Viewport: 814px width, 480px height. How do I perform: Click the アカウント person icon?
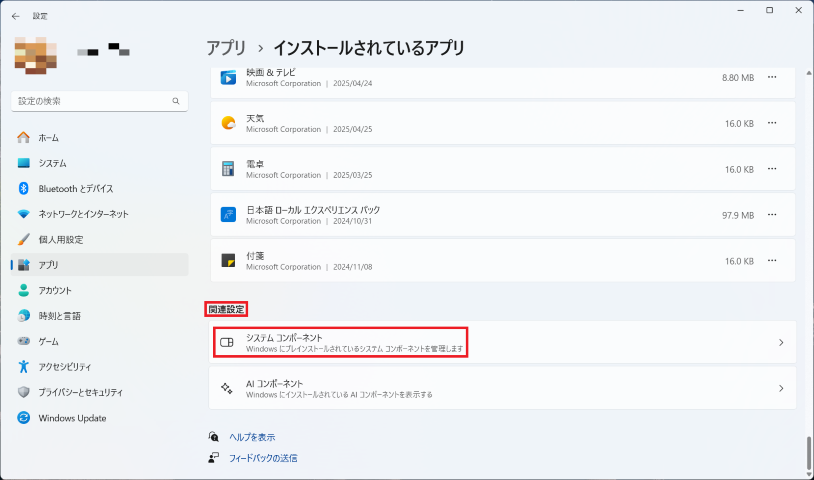click(23, 290)
